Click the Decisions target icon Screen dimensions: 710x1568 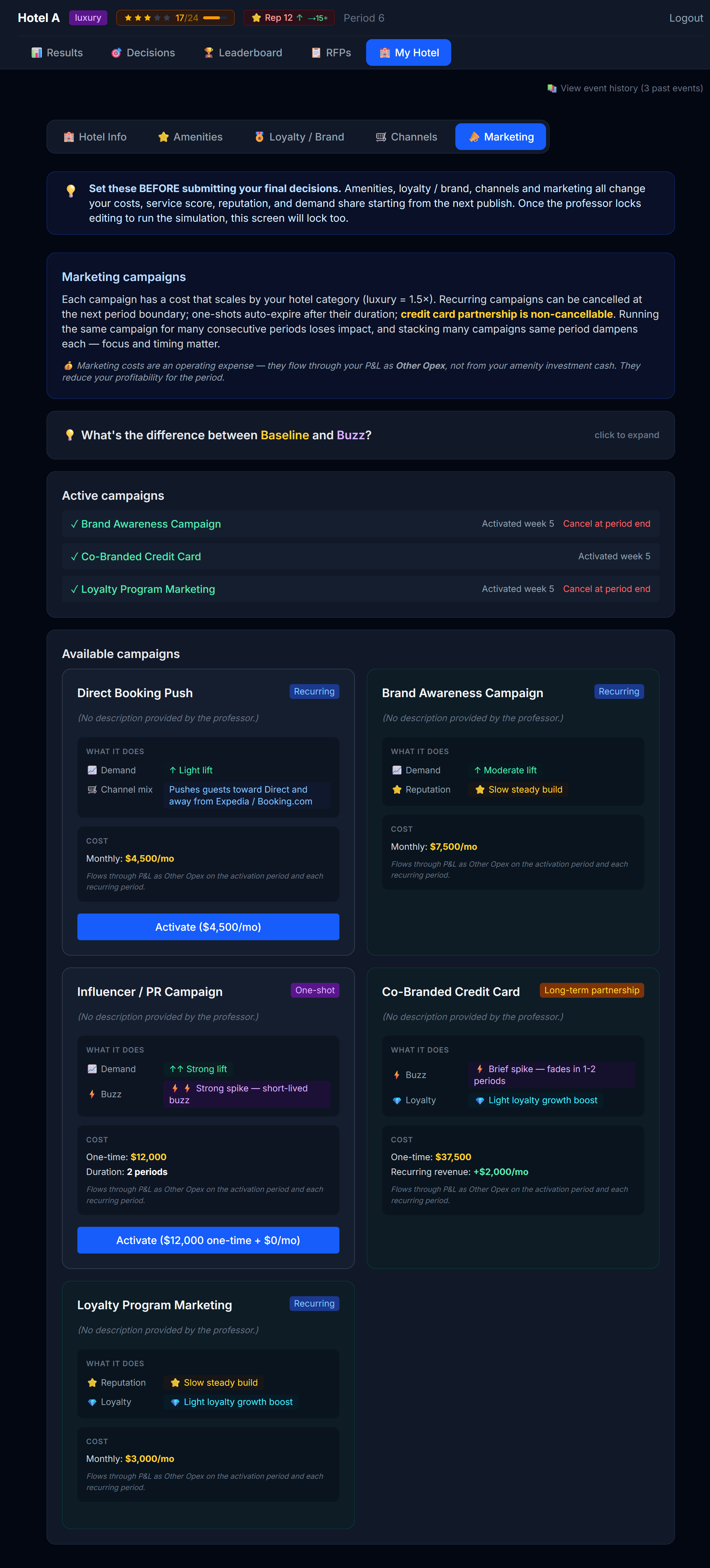coord(116,53)
